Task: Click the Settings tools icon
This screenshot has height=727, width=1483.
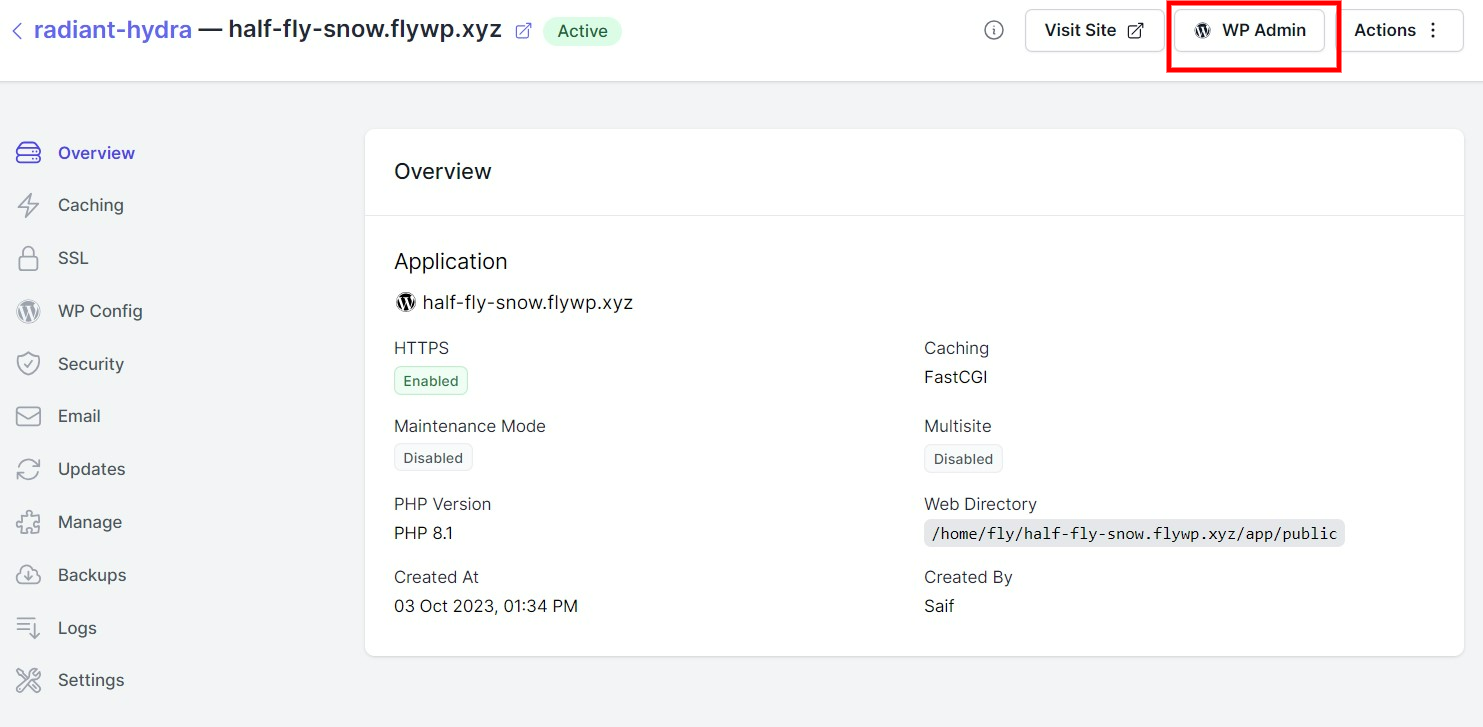Action: pos(28,680)
